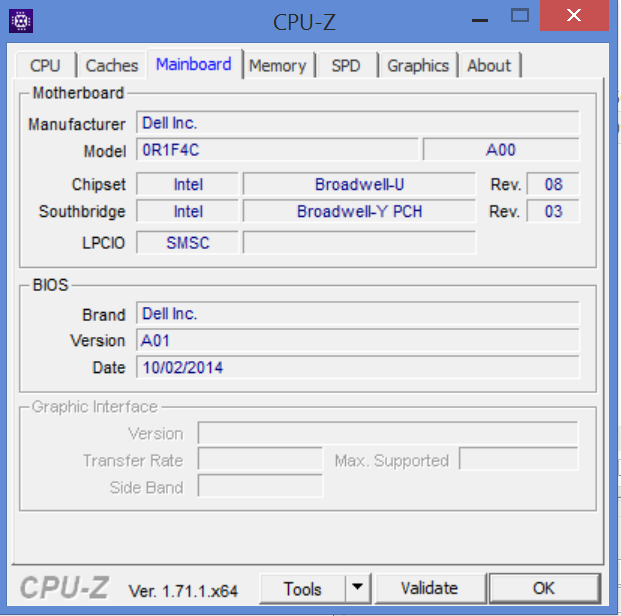Click the Ver. 1.71.1.x64 version text
The image size is (621, 616).
(x=183, y=591)
